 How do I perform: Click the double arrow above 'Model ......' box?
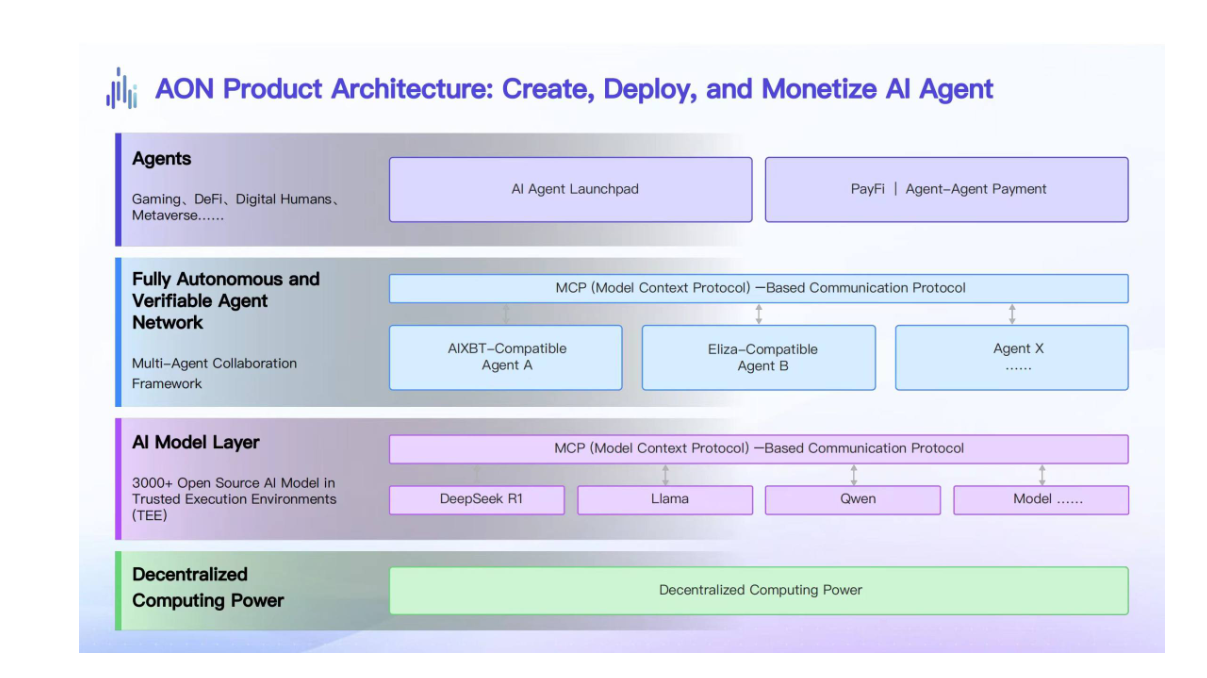[1041, 475]
